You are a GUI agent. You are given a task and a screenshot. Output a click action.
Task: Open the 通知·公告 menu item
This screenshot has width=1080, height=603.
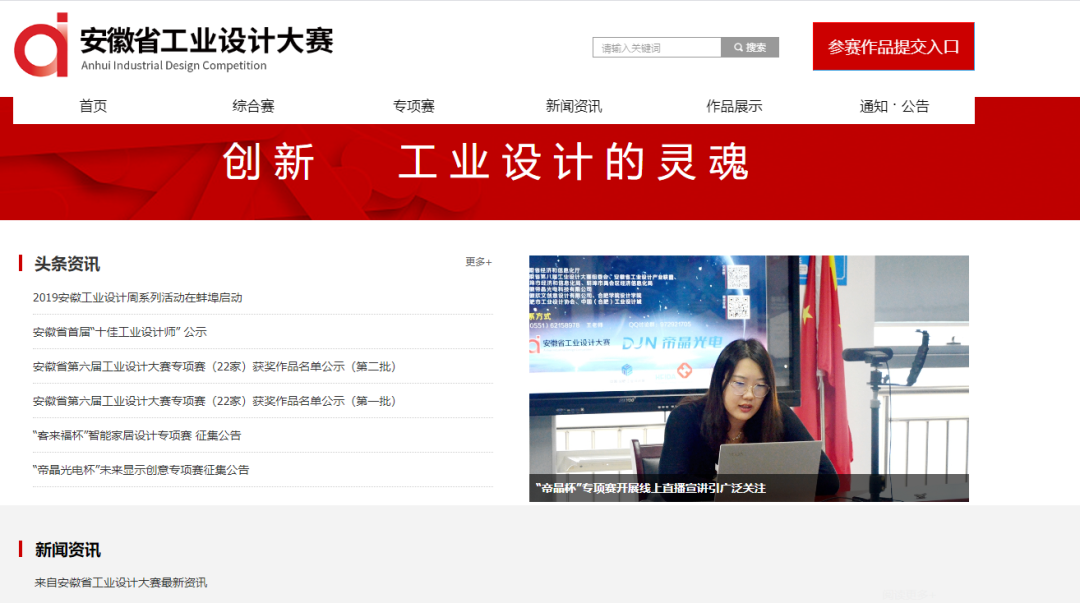894,106
